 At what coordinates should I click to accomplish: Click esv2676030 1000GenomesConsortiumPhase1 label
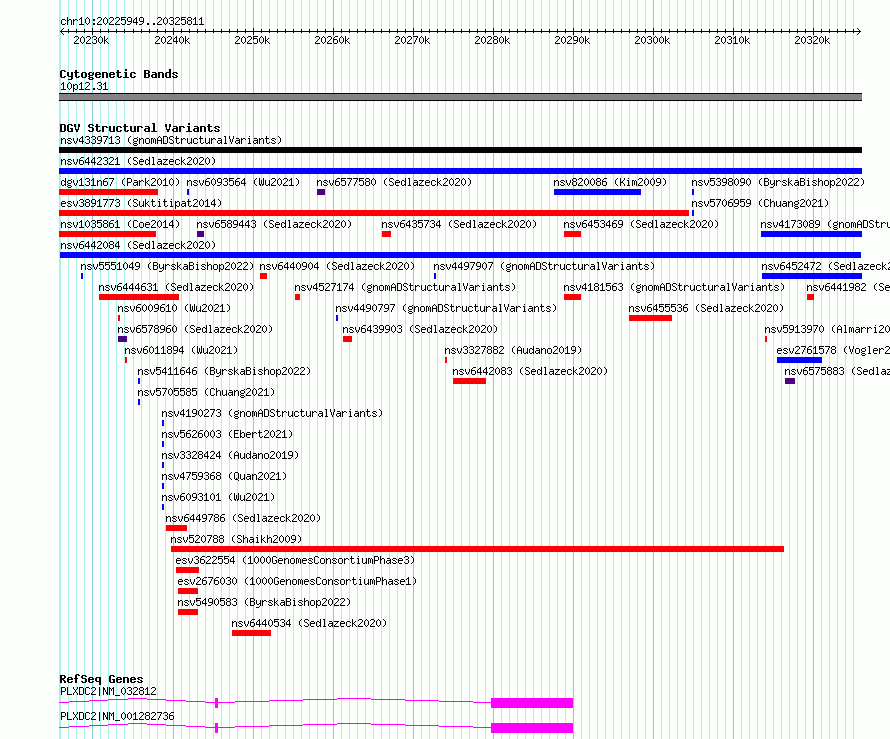(x=297, y=581)
